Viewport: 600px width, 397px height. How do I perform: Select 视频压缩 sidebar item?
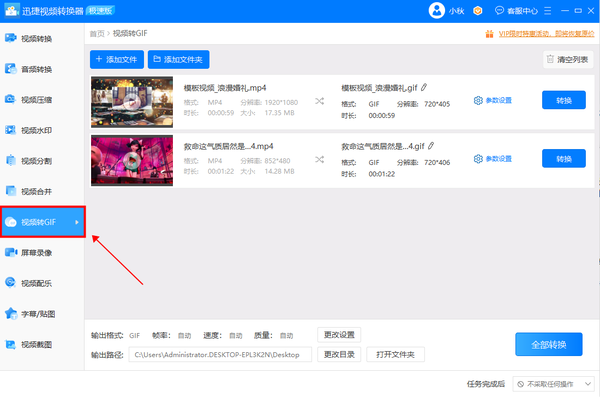coord(42,100)
